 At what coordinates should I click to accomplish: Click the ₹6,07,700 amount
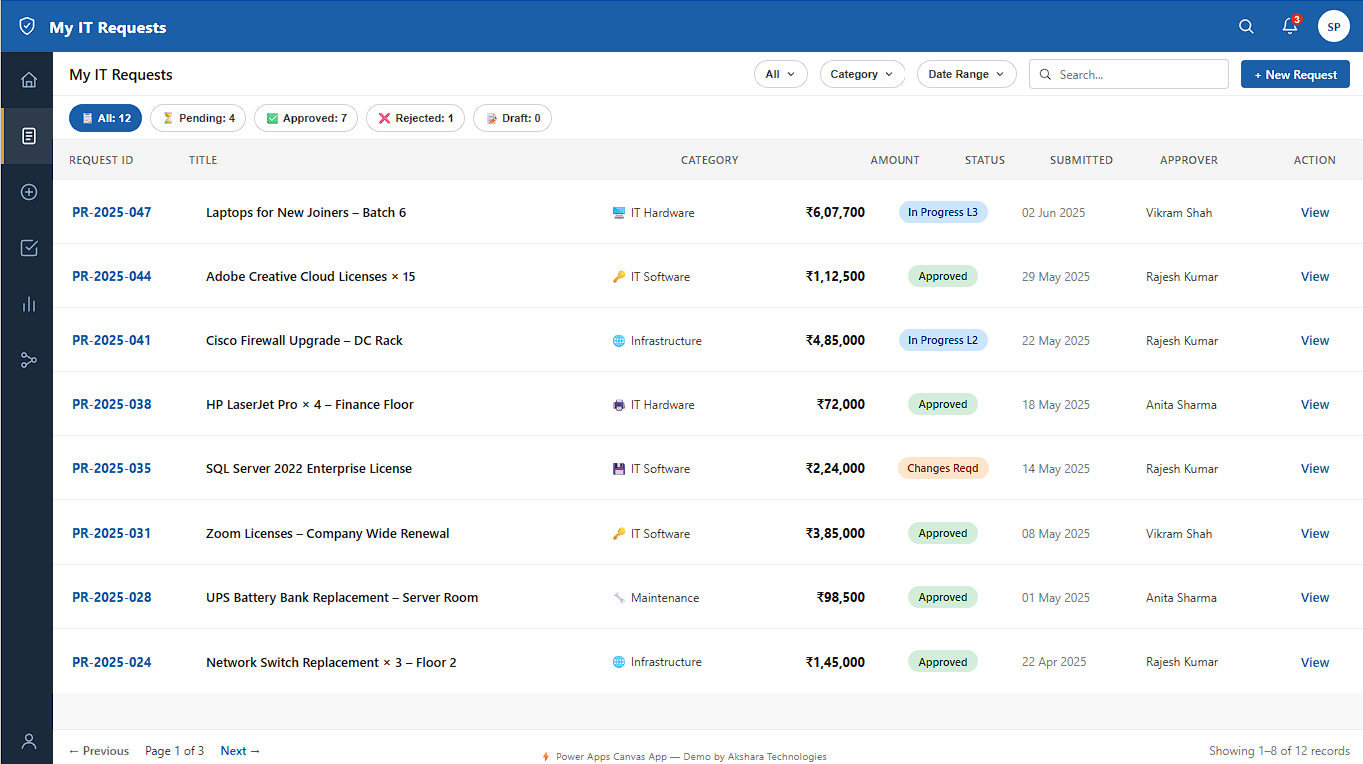tap(835, 212)
